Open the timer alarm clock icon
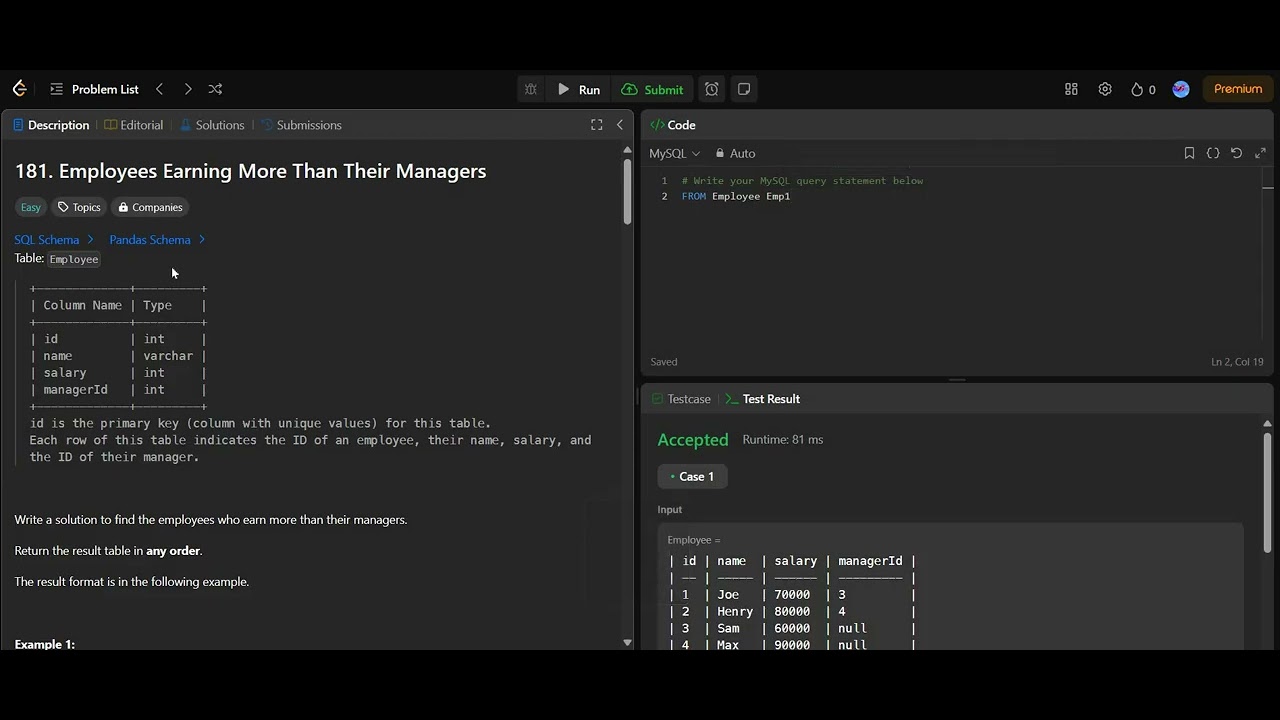The image size is (1280, 720). pyautogui.click(x=712, y=89)
